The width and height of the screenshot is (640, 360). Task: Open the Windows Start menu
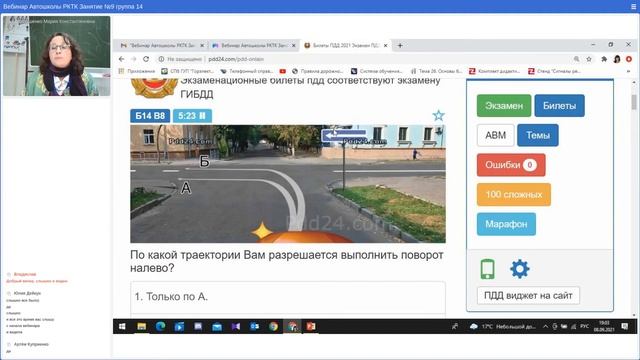point(122,327)
